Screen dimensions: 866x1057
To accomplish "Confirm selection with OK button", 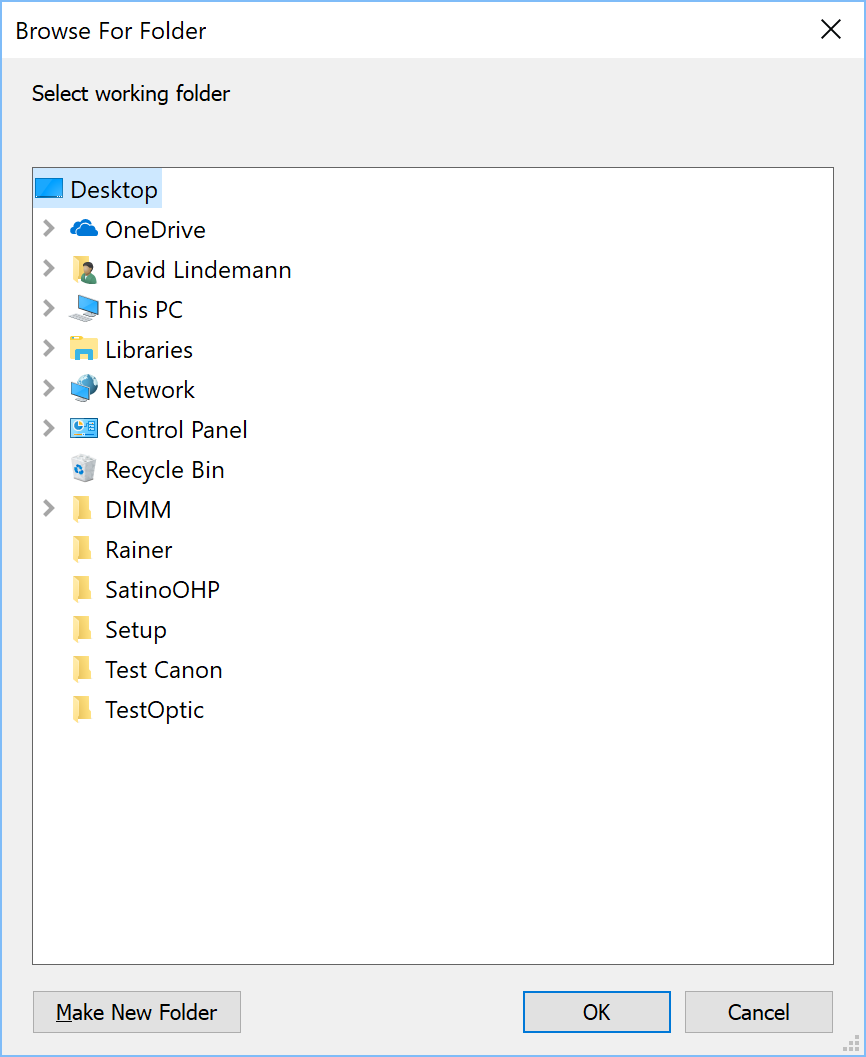I will tap(596, 1012).
